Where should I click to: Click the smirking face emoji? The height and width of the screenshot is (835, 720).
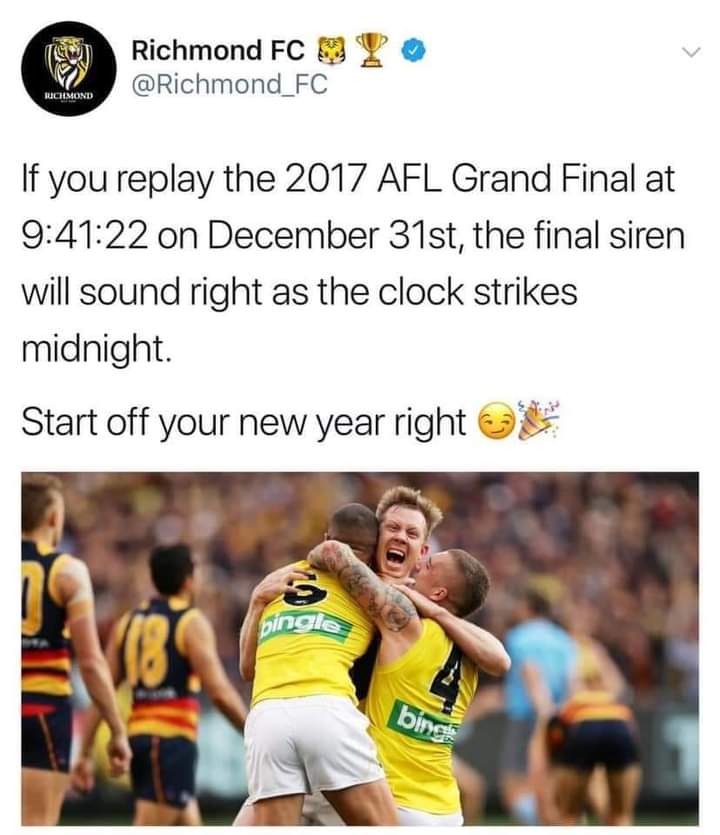497,422
